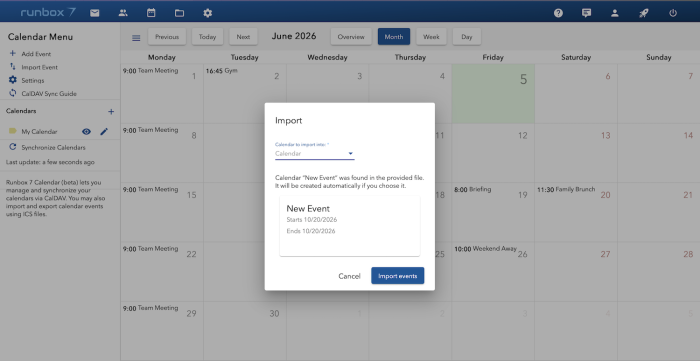Image resolution: width=700 pixels, height=361 pixels.
Task: Click the Runbox 7 logo
Action: click(x=48, y=12)
